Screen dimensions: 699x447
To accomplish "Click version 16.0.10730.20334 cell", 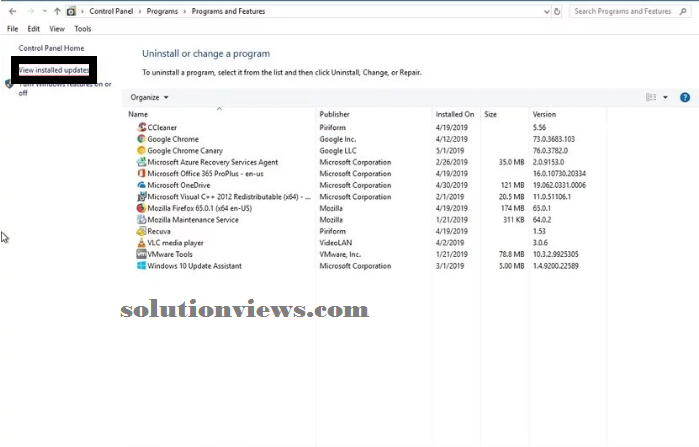I will [559, 173].
